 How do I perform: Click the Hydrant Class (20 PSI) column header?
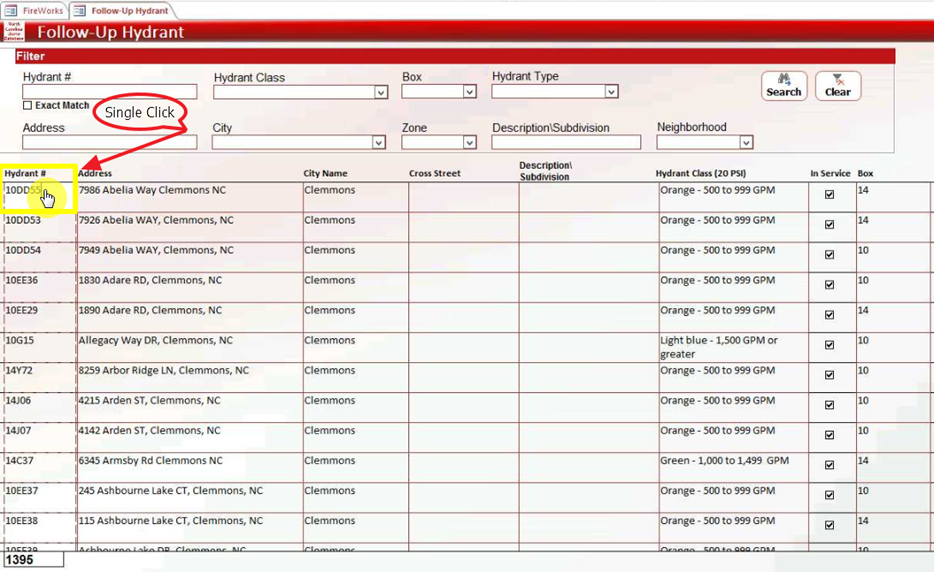[700, 173]
